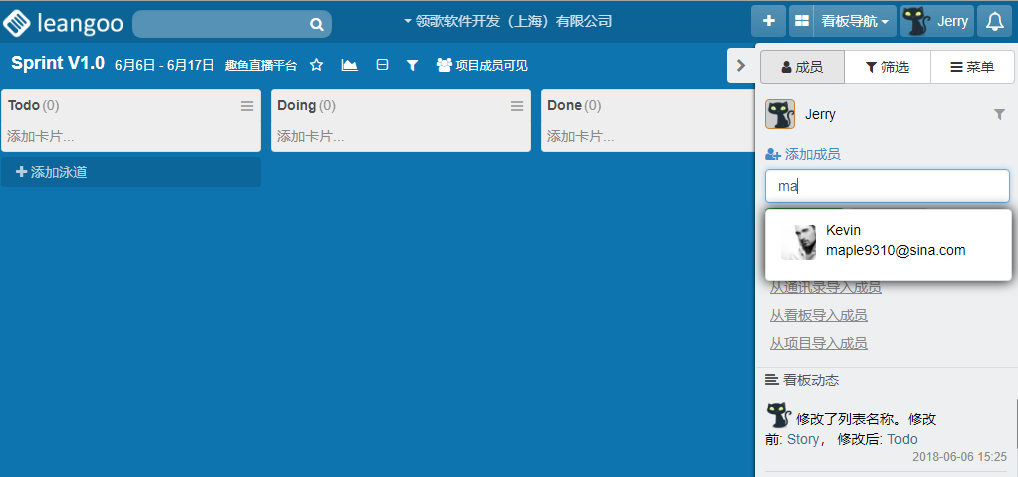Expand the company name dropdown
This screenshot has height=477, width=1018.
tap(506, 21)
